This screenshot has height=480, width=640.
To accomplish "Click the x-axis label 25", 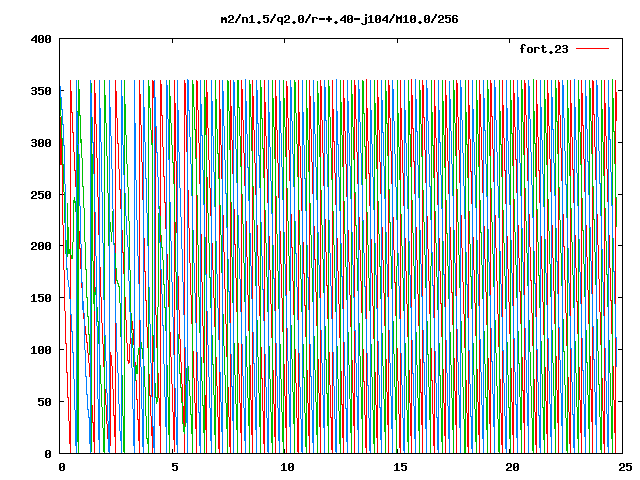I will [x=625, y=467].
